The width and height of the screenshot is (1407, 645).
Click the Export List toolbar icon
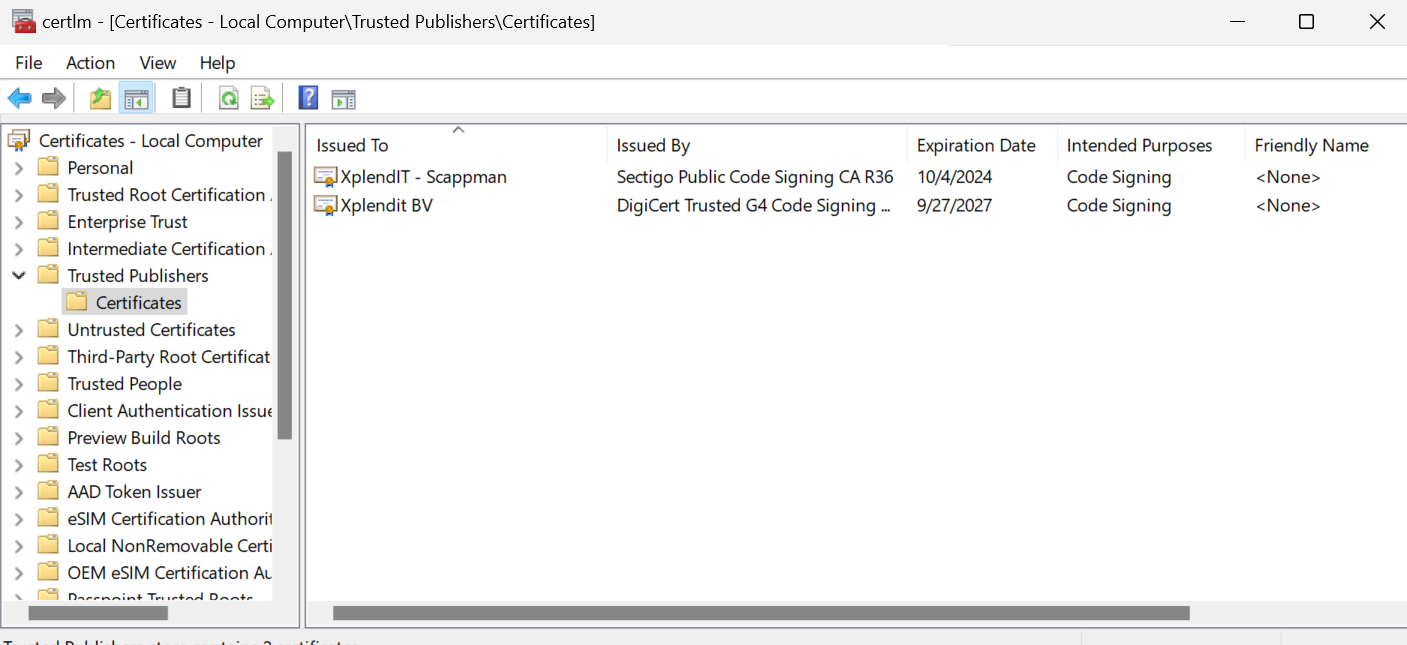(x=262, y=98)
